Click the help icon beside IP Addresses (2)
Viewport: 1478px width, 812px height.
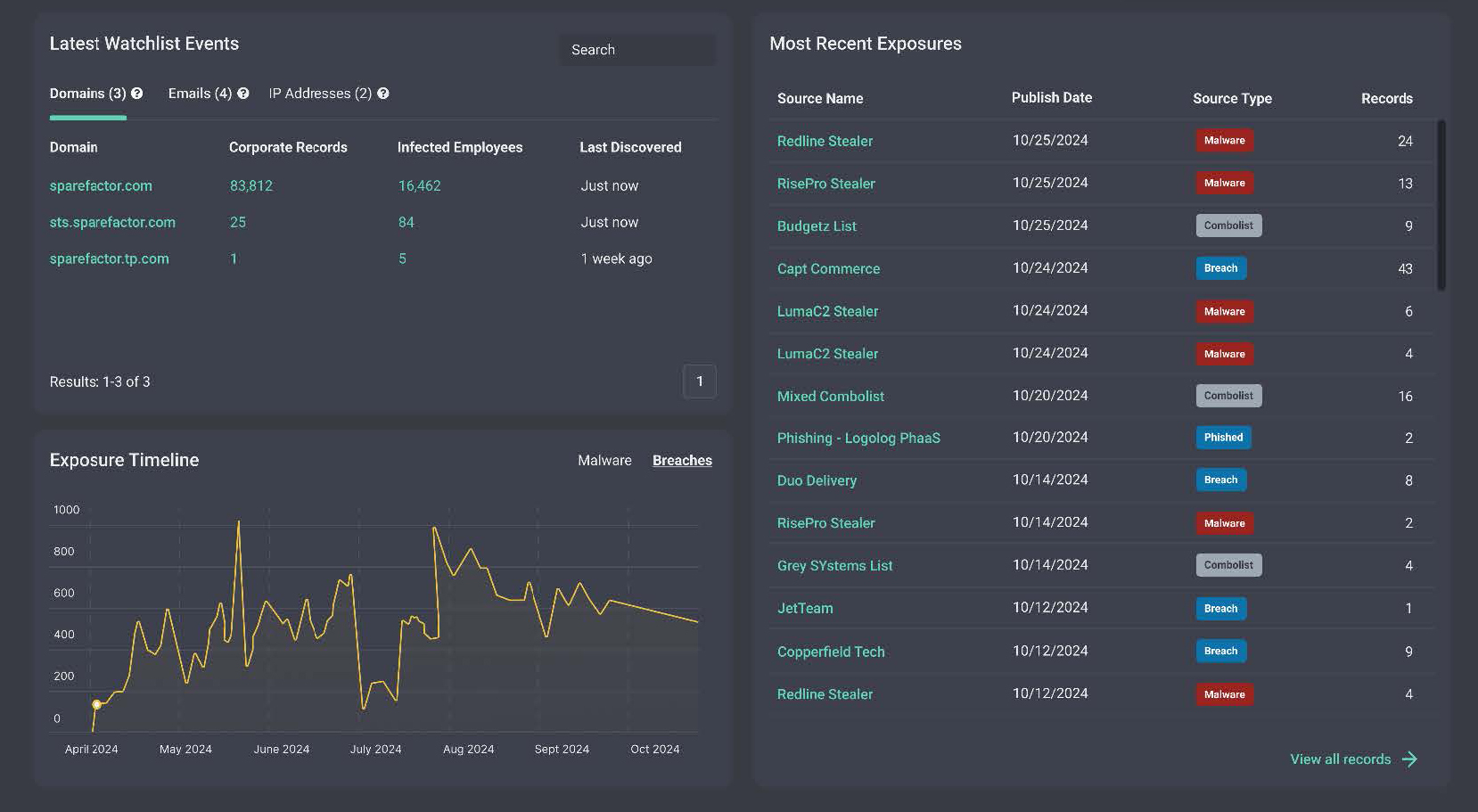[383, 94]
